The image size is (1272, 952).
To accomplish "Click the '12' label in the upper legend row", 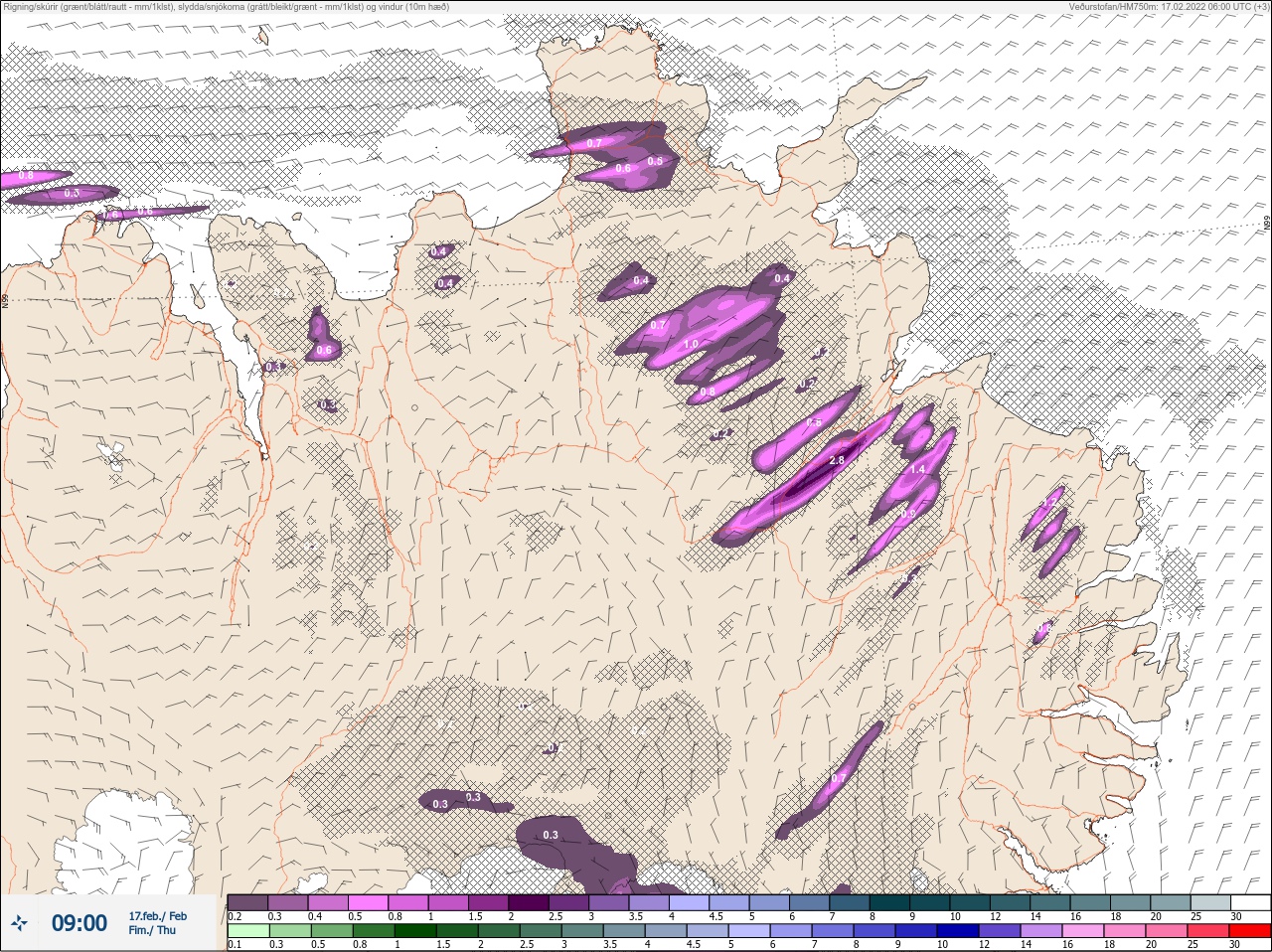I will click(994, 916).
